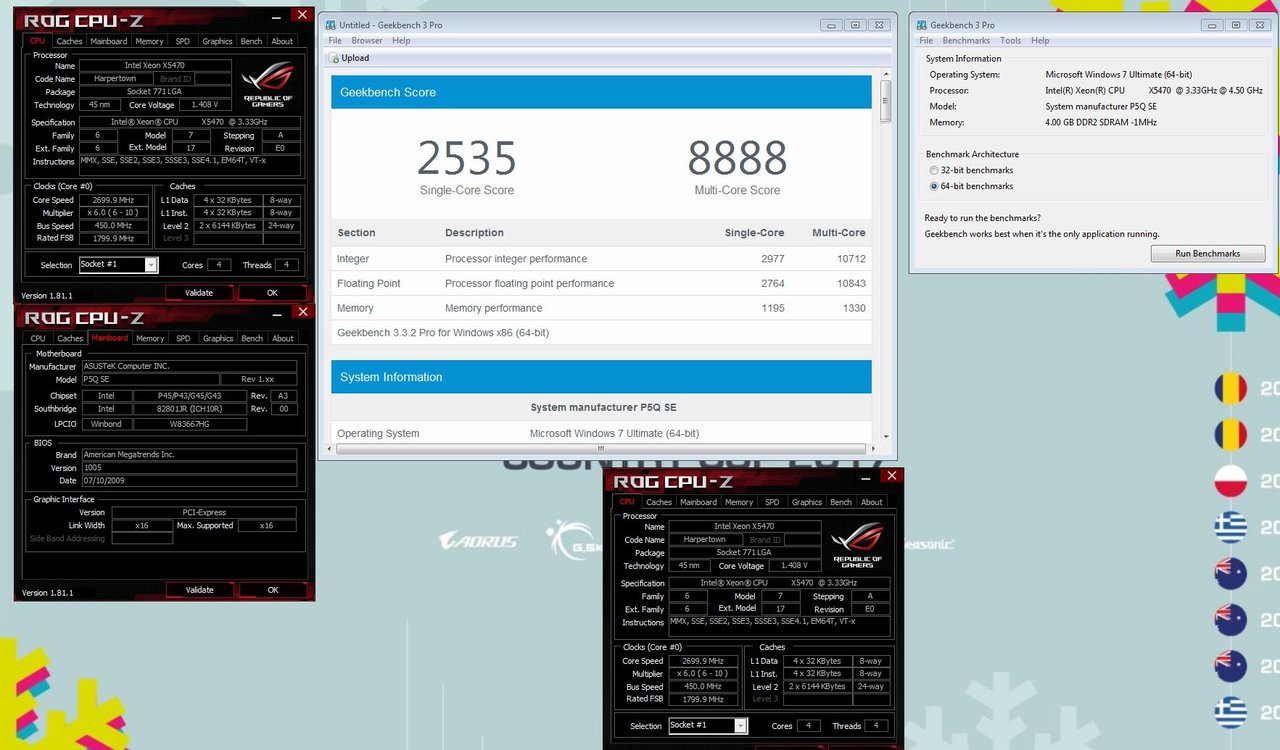Open the Socket #1 selection dropdown in bottom-right CPU-Z

[740, 726]
